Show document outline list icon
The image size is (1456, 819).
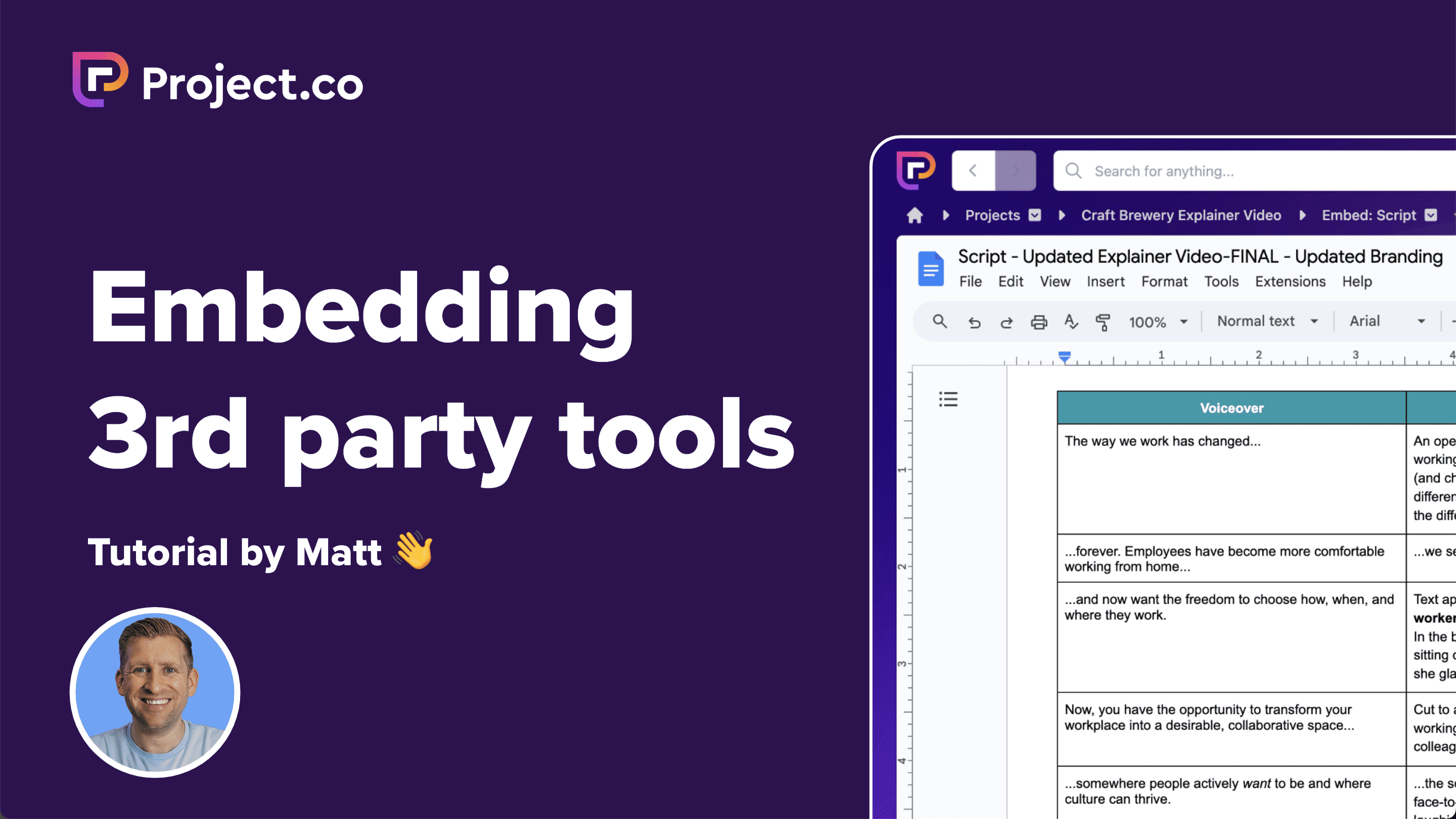click(x=948, y=399)
